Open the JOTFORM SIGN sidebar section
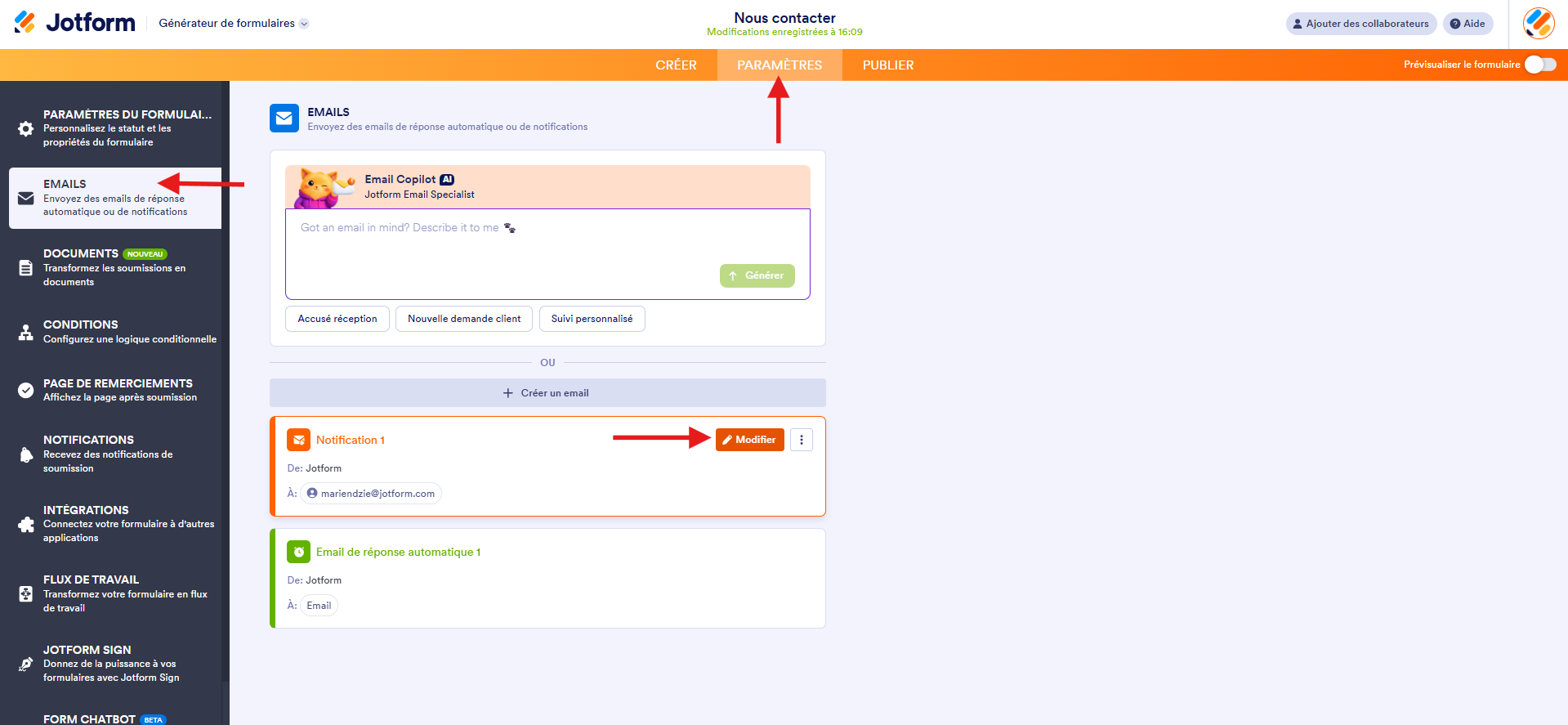 [x=114, y=664]
